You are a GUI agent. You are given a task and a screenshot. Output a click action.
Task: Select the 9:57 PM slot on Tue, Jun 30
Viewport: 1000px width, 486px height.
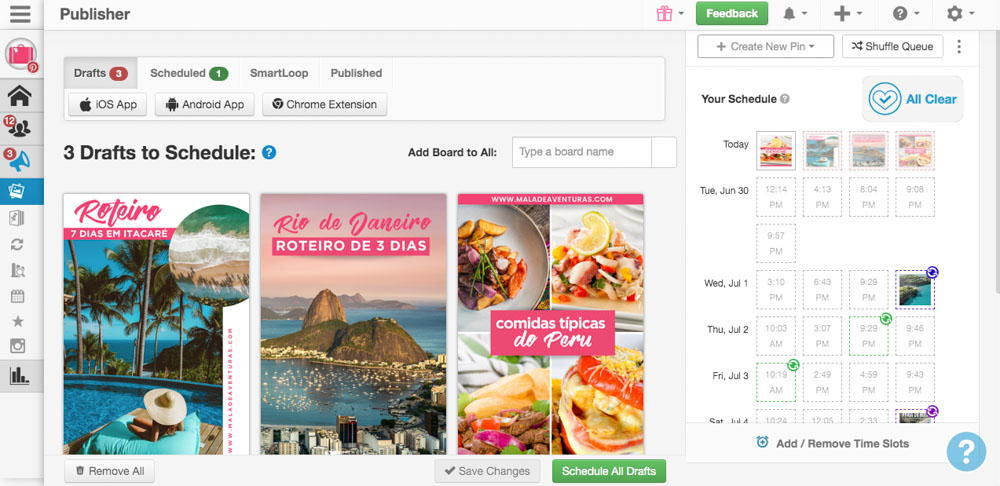[776, 243]
